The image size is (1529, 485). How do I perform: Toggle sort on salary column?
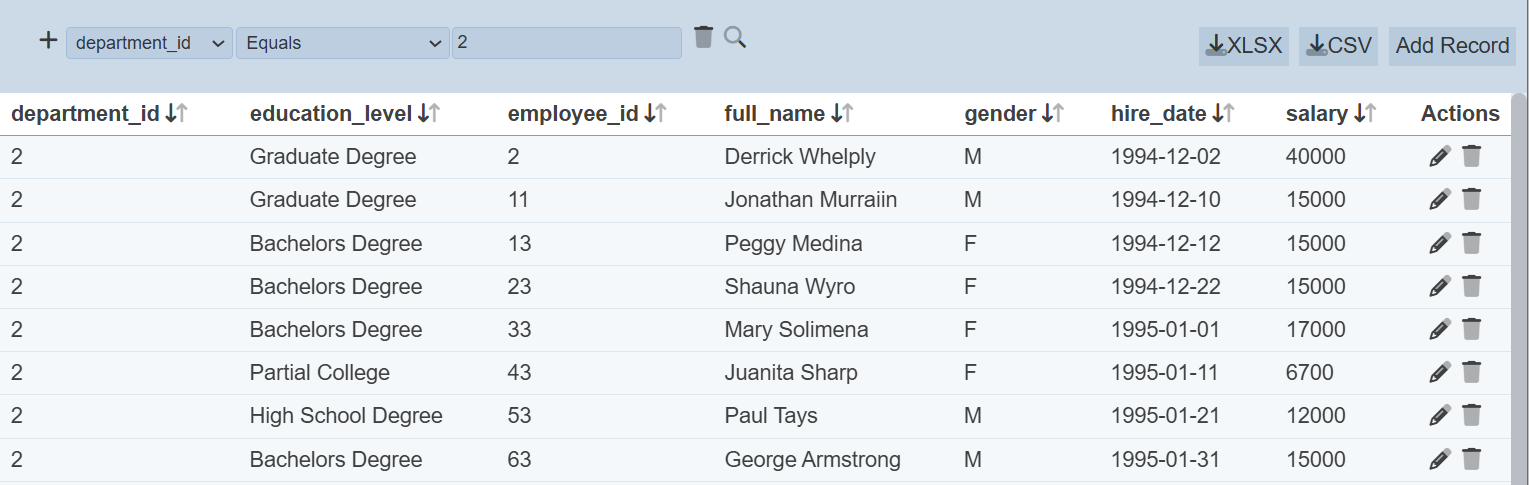[x=1365, y=114]
